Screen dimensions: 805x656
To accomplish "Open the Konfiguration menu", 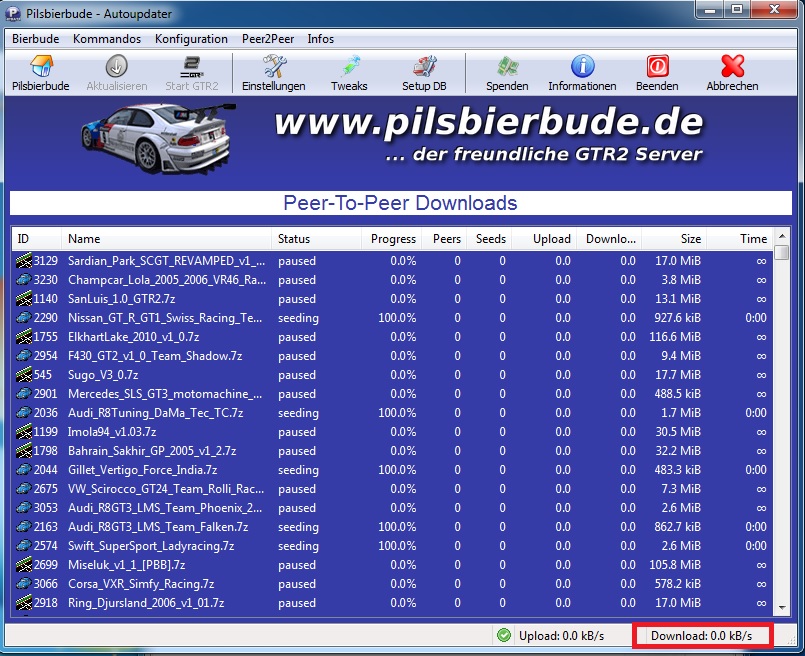I will click(x=191, y=39).
